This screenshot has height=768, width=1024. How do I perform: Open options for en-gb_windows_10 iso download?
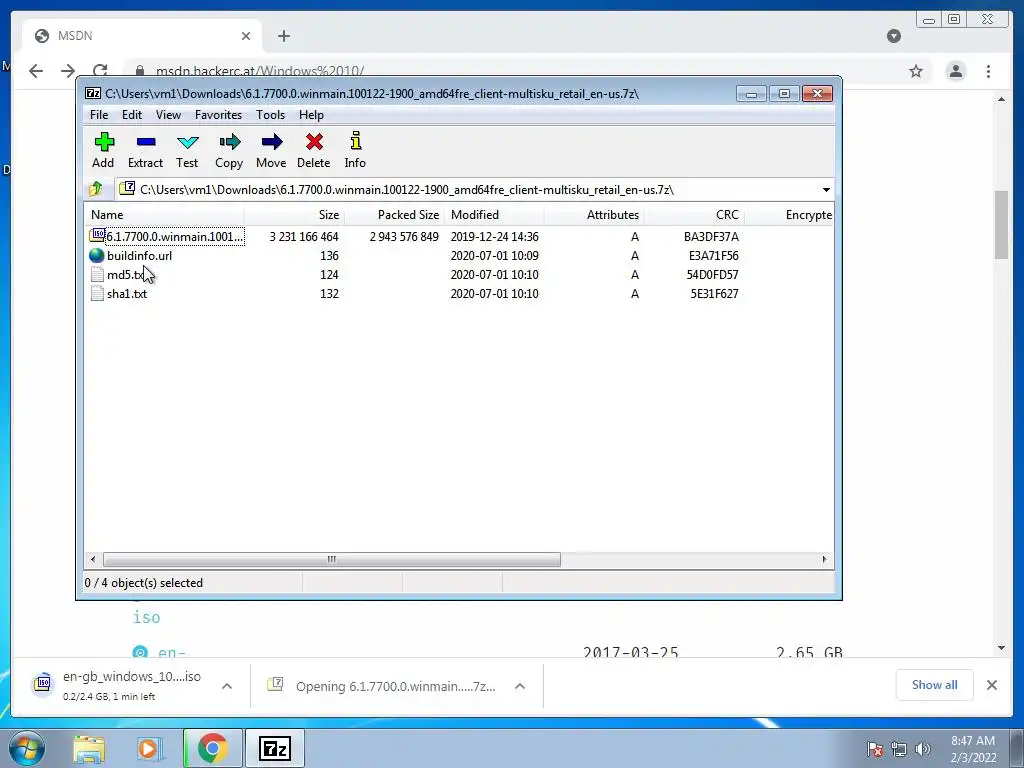pos(227,686)
